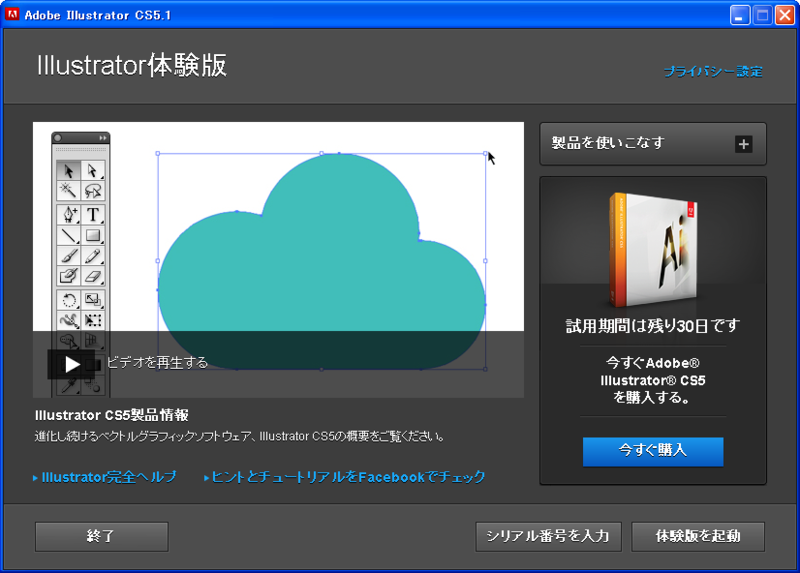Click the Illustrator CS5製品情報 heading
This screenshot has height=573, width=800.
pyautogui.click(x=112, y=415)
